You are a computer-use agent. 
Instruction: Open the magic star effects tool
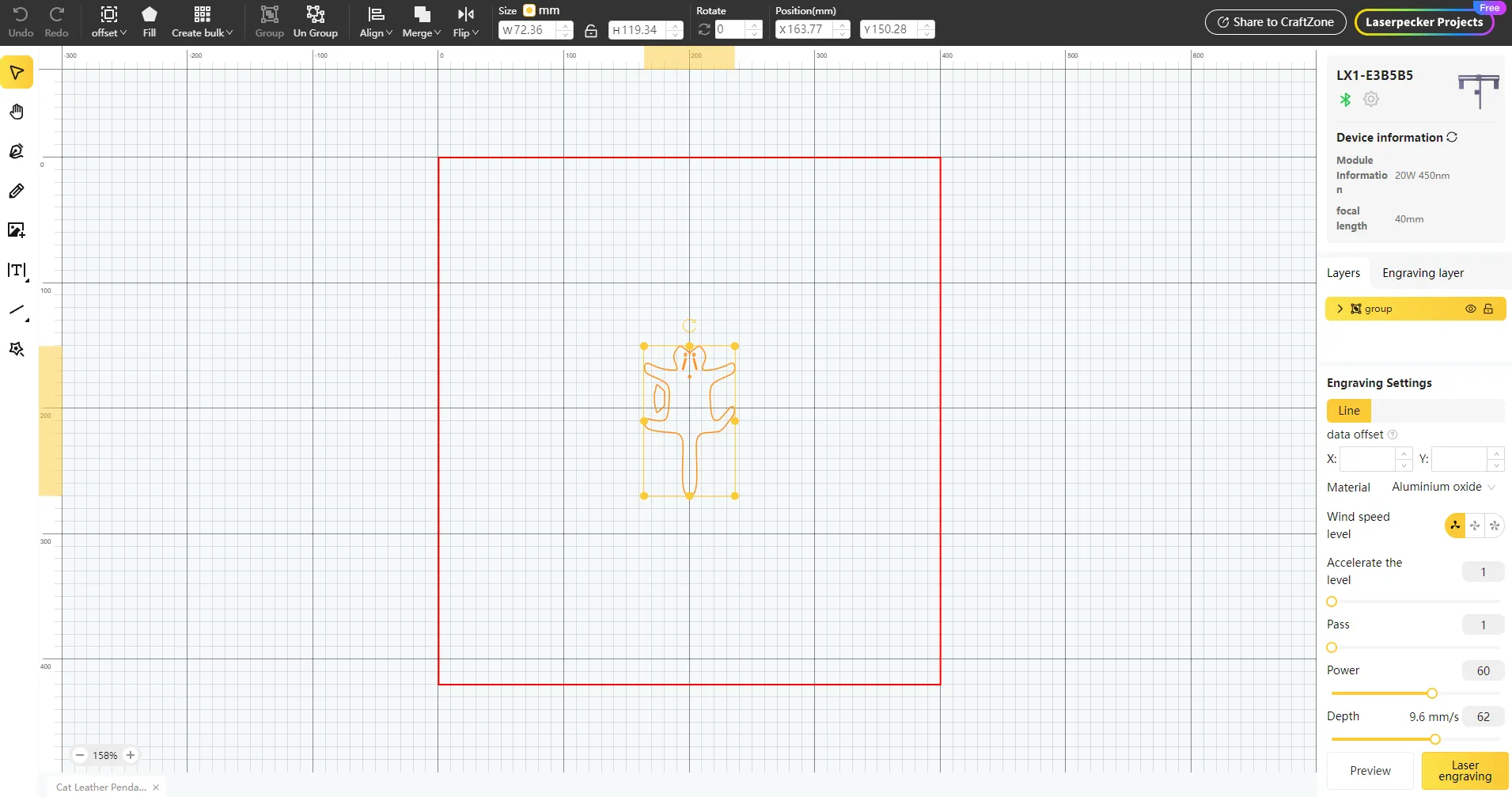tap(17, 349)
